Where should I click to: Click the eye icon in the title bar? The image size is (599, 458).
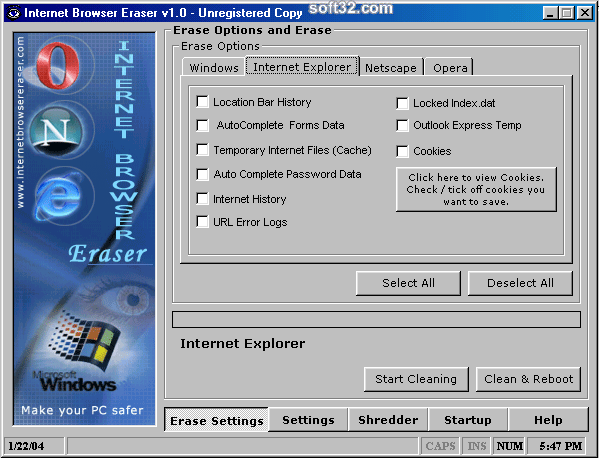tap(14, 13)
